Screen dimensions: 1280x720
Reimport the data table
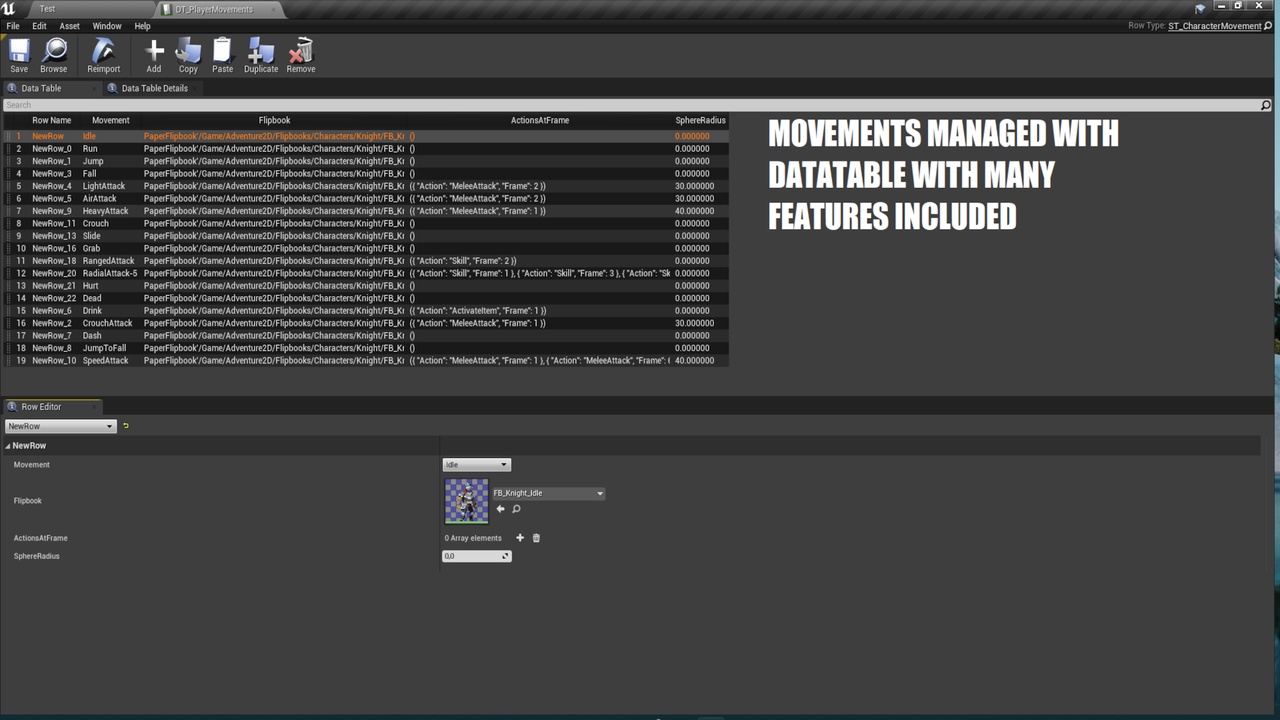click(x=103, y=55)
